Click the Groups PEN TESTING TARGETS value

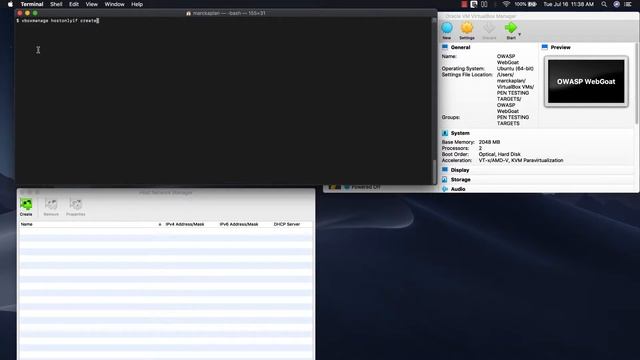pos(513,120)
